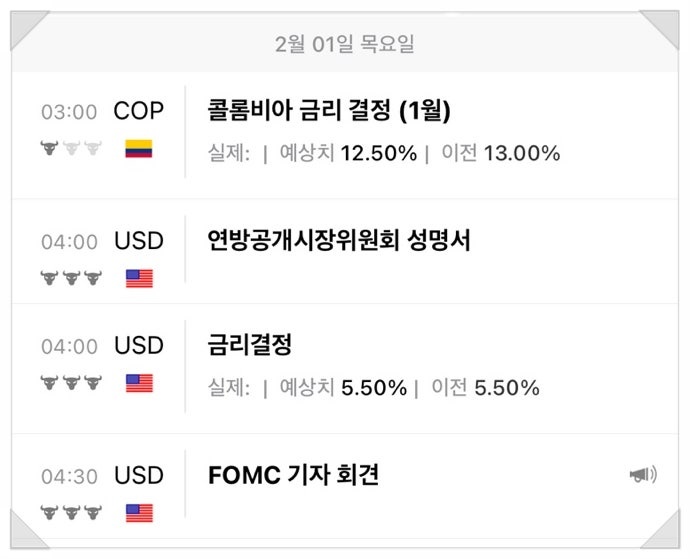Click the 2월 01일 목요일 date header

[x=344, y=44]
